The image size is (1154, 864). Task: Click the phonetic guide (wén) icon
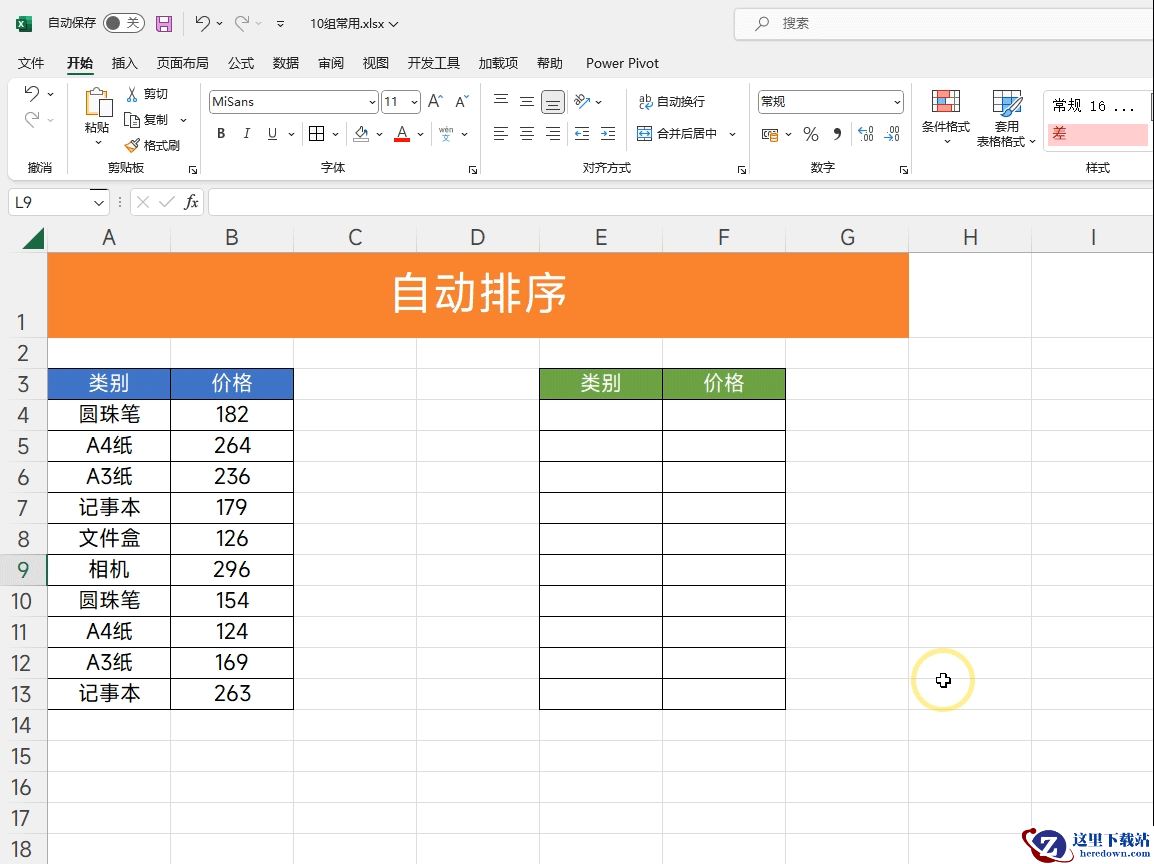coord(446,133)
